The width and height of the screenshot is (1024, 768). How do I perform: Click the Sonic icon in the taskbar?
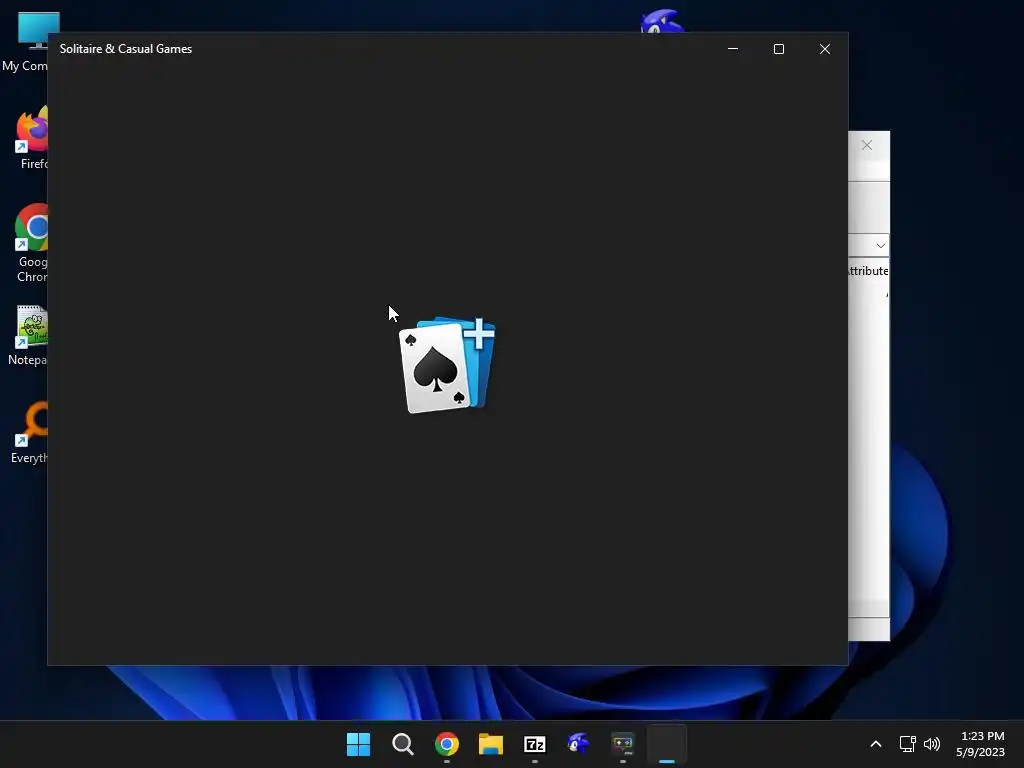click(579, 744)
